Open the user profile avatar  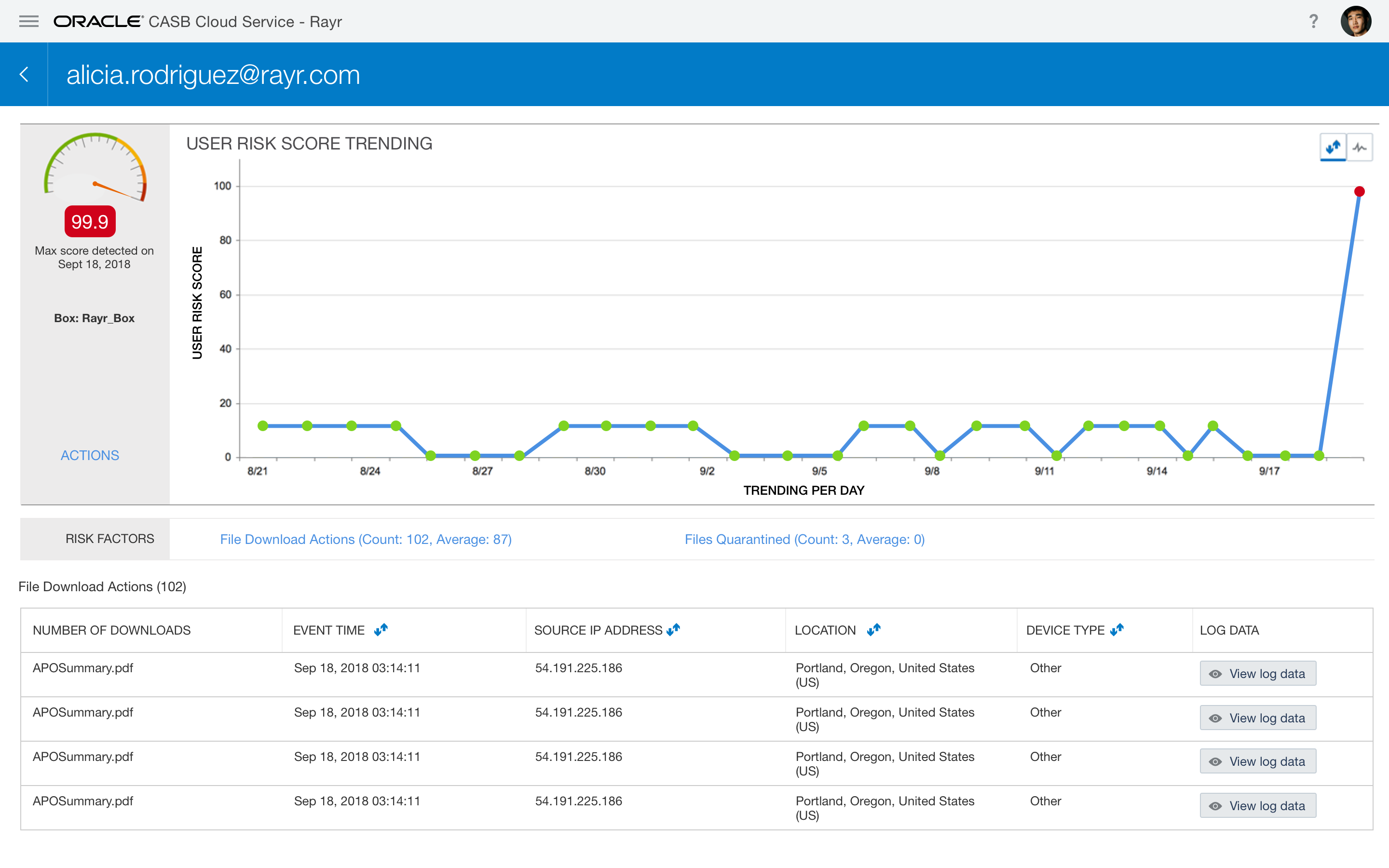1356,21
